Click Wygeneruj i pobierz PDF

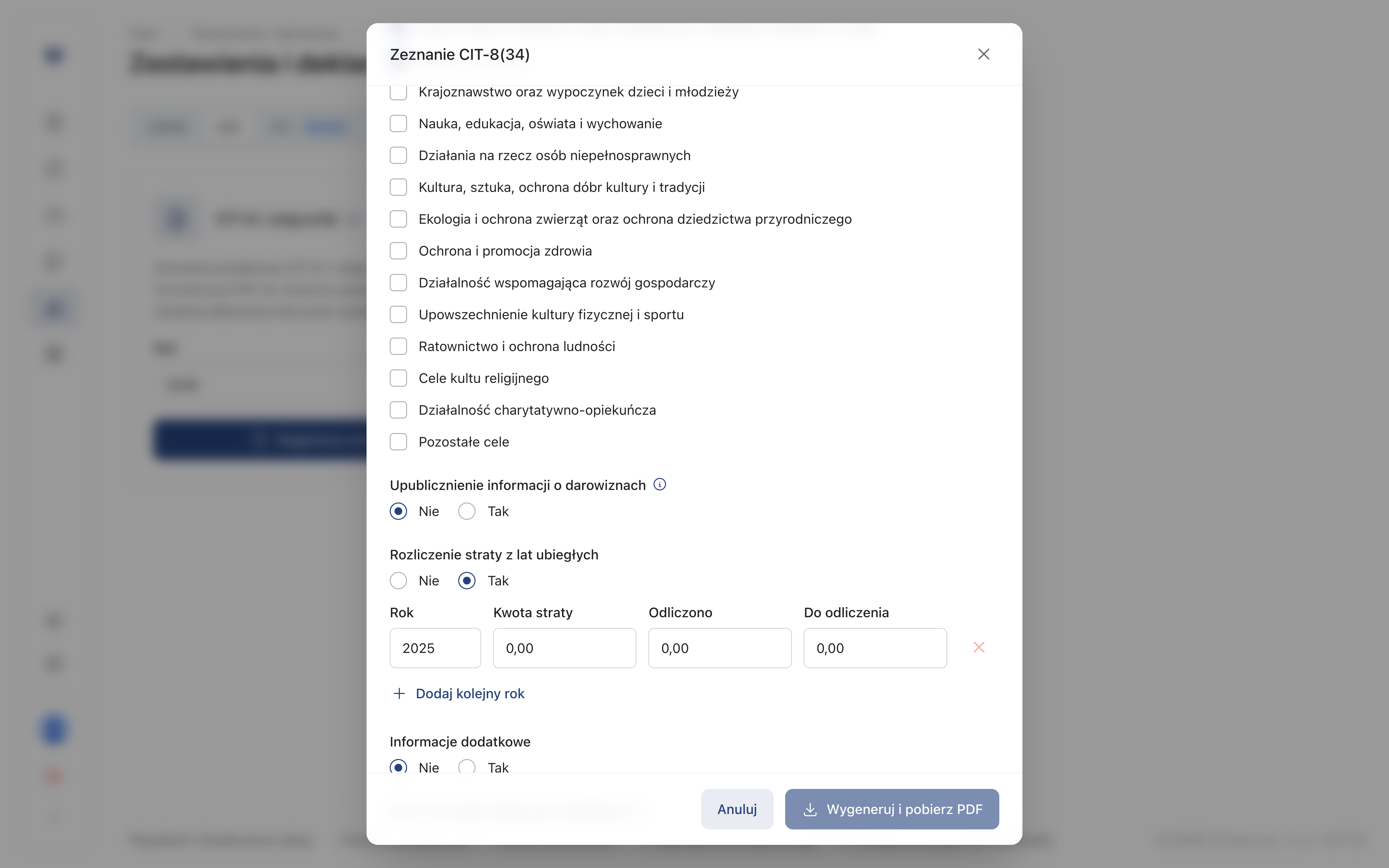pyautogui.click(x=892, y=809)
